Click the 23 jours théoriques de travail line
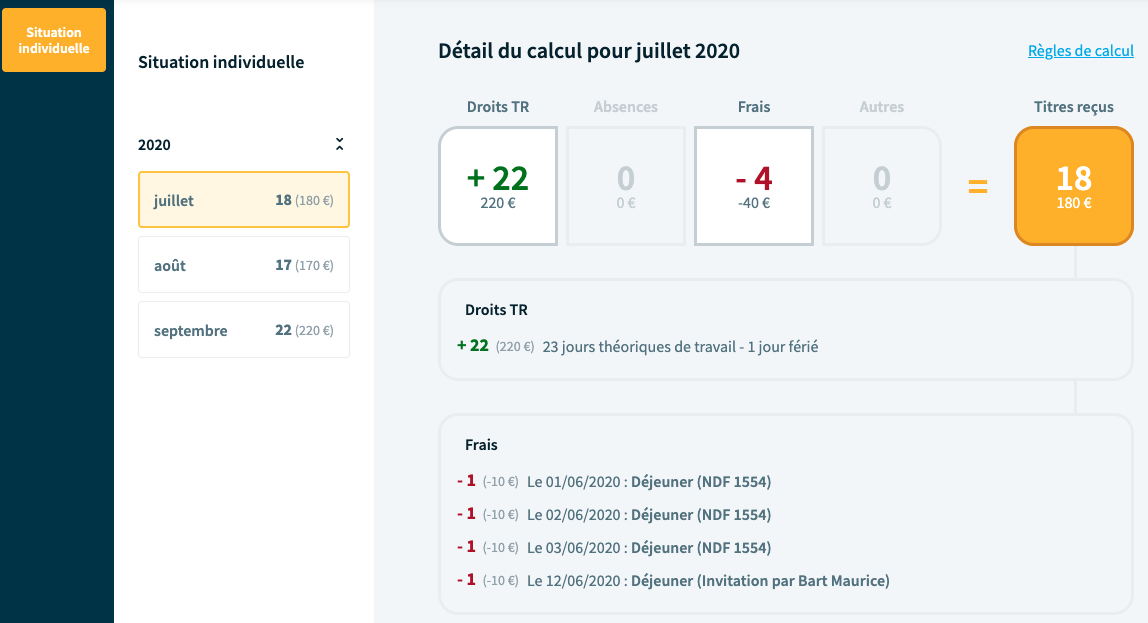This screenshot has height=623, width=1148. [680, 347]
